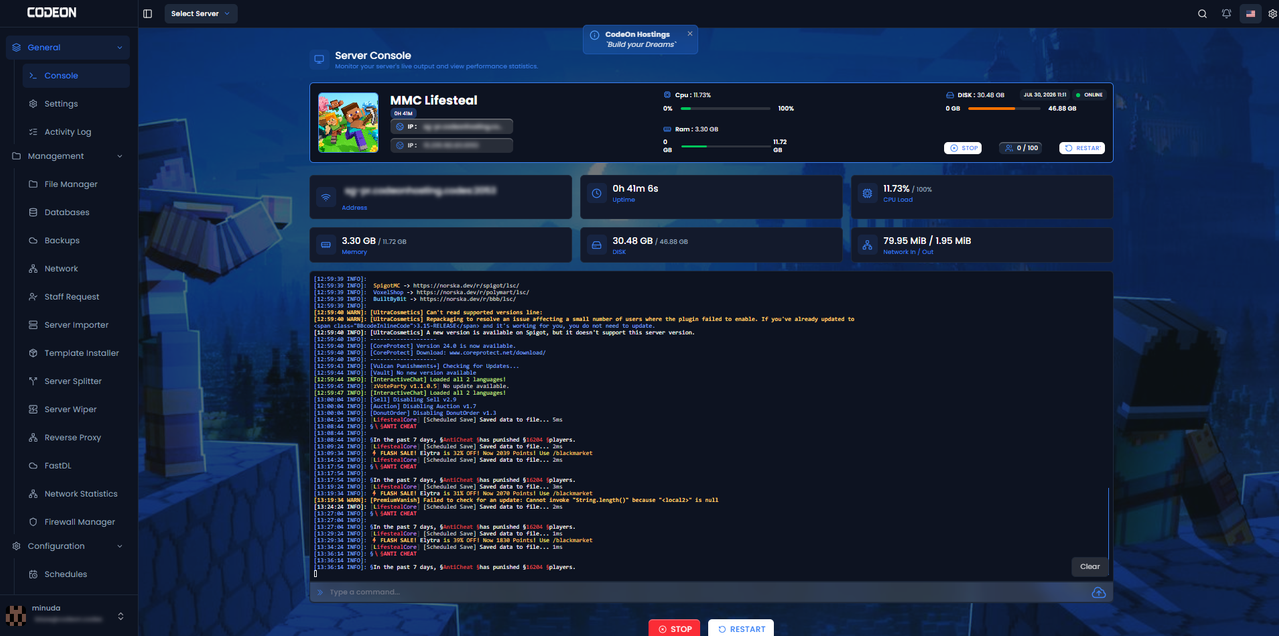Image resolution: width=1279 pixels, height=636 pixels.
Task: Collapse the Management section
Action: pyautogui.click(x=69, y=156)
